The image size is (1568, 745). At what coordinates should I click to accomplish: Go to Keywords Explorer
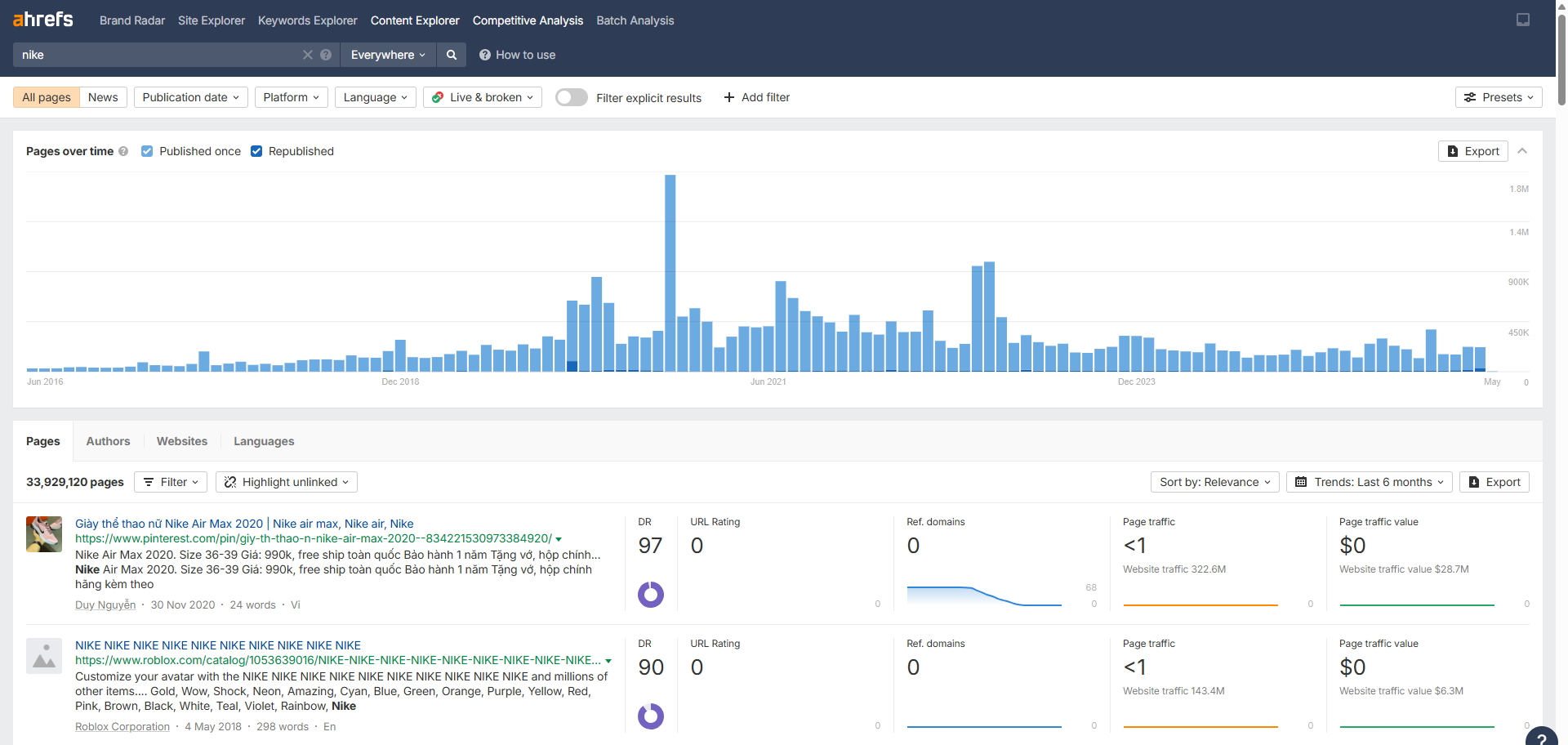308,20
